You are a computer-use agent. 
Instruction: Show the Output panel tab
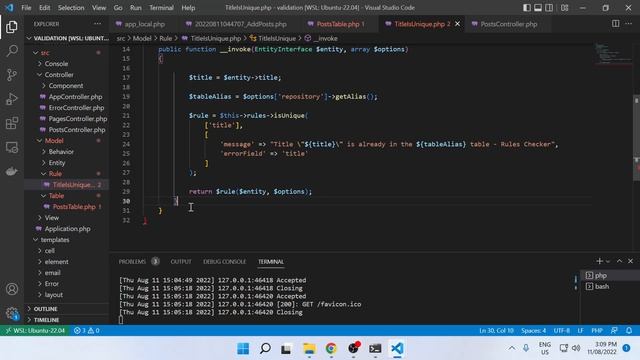click(181, 261)
